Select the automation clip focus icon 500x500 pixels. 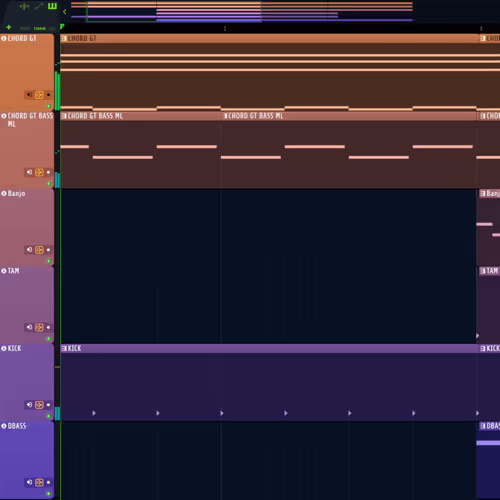39,6
